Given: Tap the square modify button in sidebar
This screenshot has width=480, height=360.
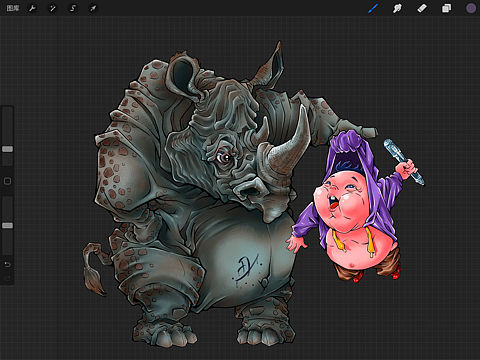Looking at the screenshot, I should pyautogui.click(x=7, y=181).
